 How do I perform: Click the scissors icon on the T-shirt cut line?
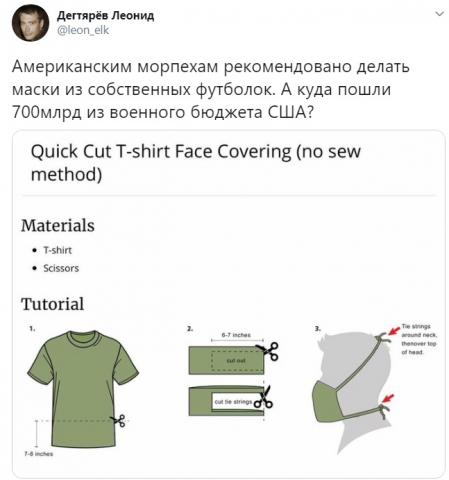point(118,420)
